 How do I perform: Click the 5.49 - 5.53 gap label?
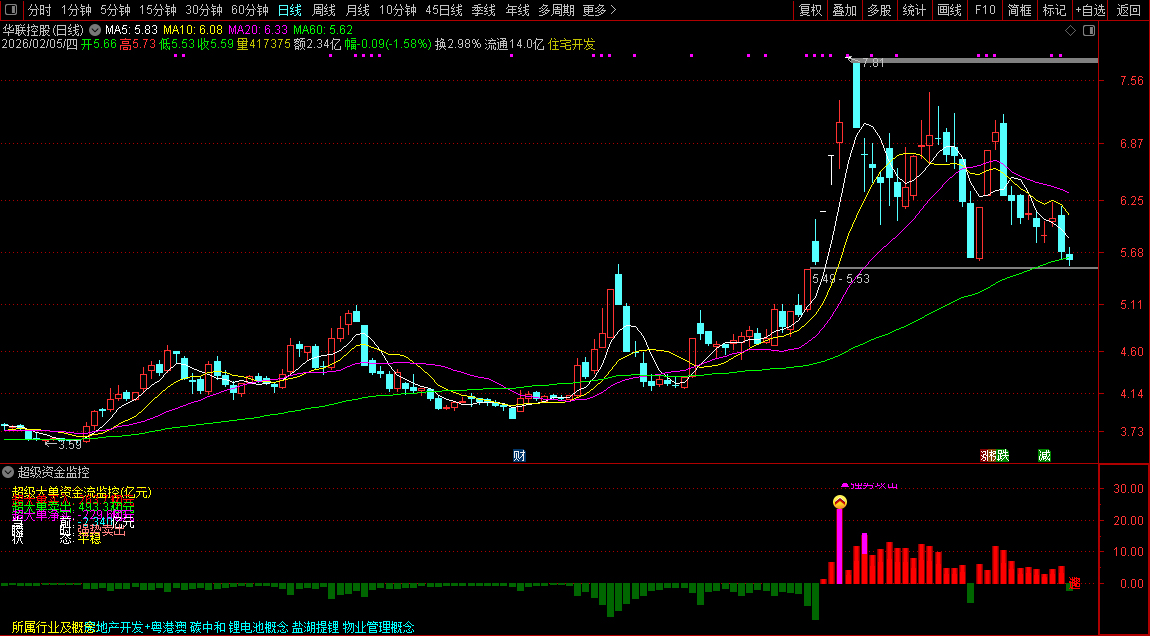(x=840, y=279)
